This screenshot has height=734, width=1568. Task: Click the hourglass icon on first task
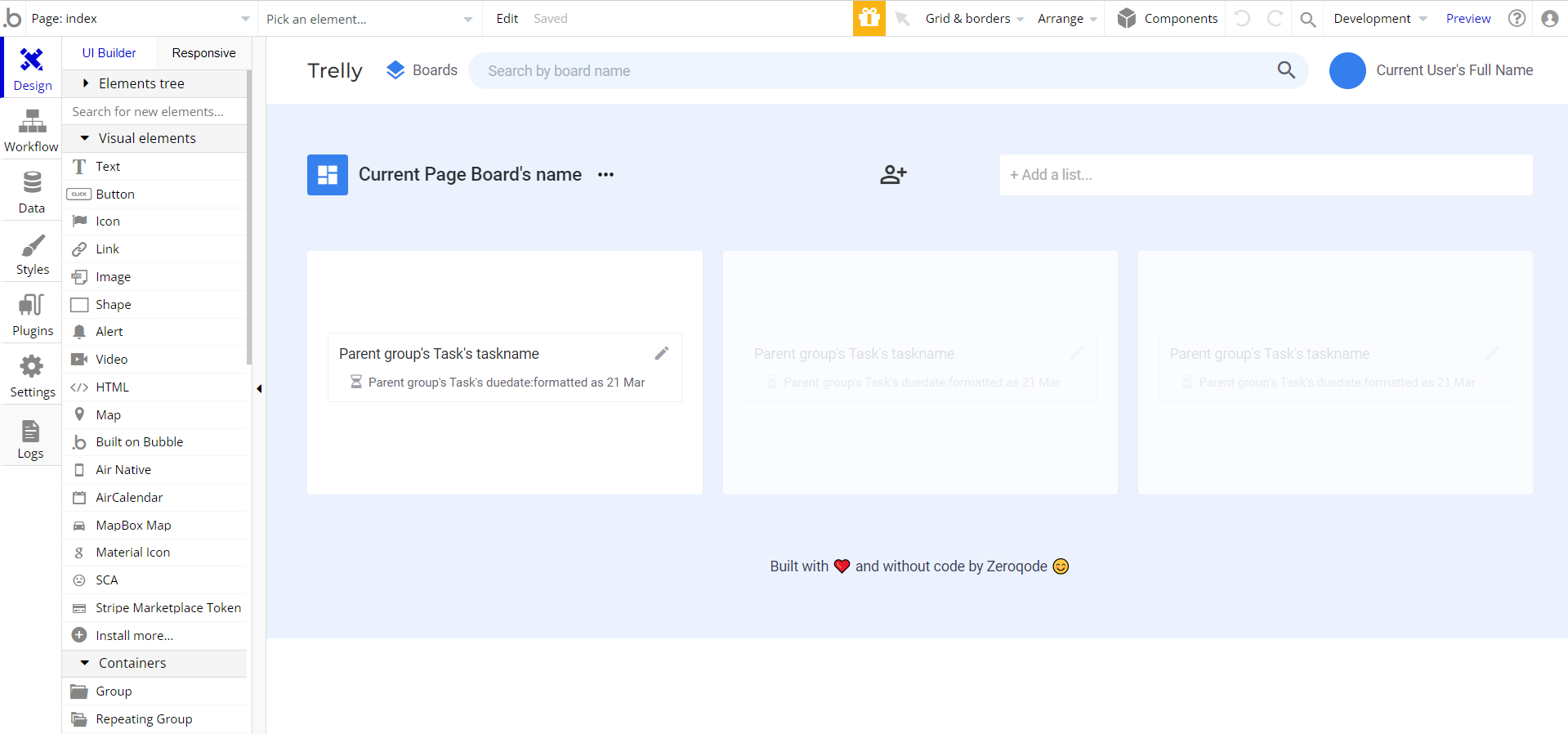pos(356,382)
